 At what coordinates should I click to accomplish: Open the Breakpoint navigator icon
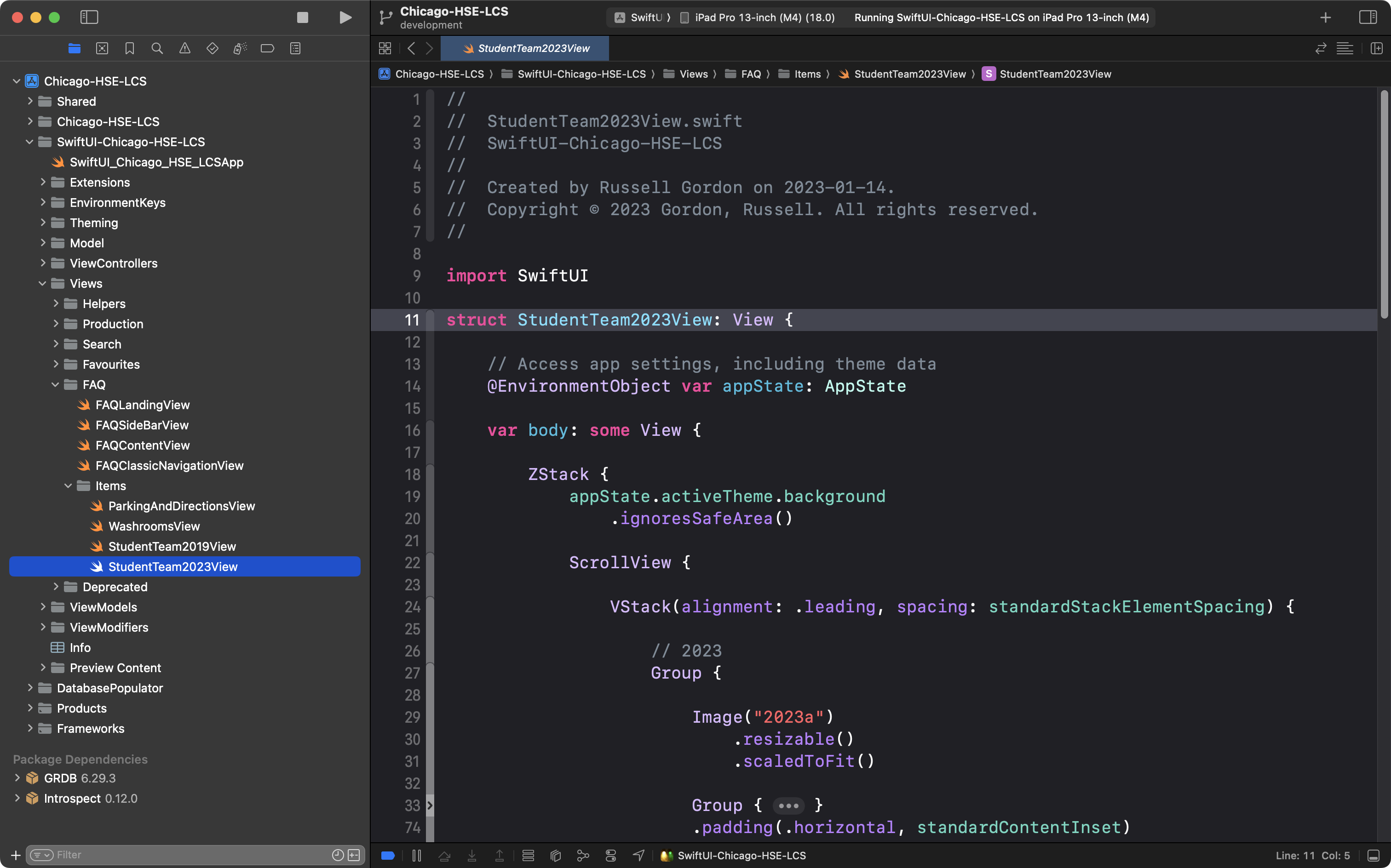(267, 49)
